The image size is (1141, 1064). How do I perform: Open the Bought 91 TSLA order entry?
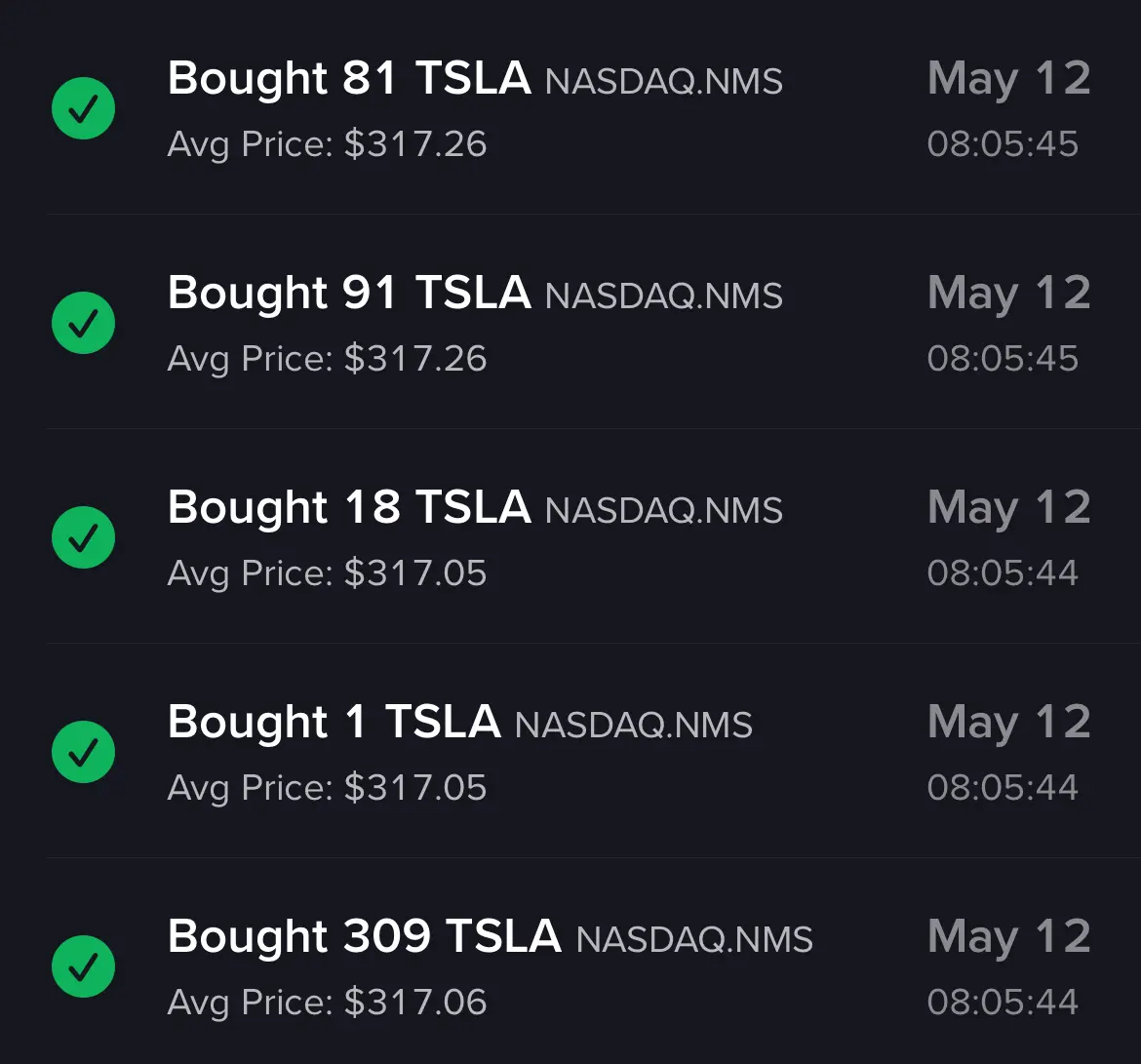click(x=570, y=322)
